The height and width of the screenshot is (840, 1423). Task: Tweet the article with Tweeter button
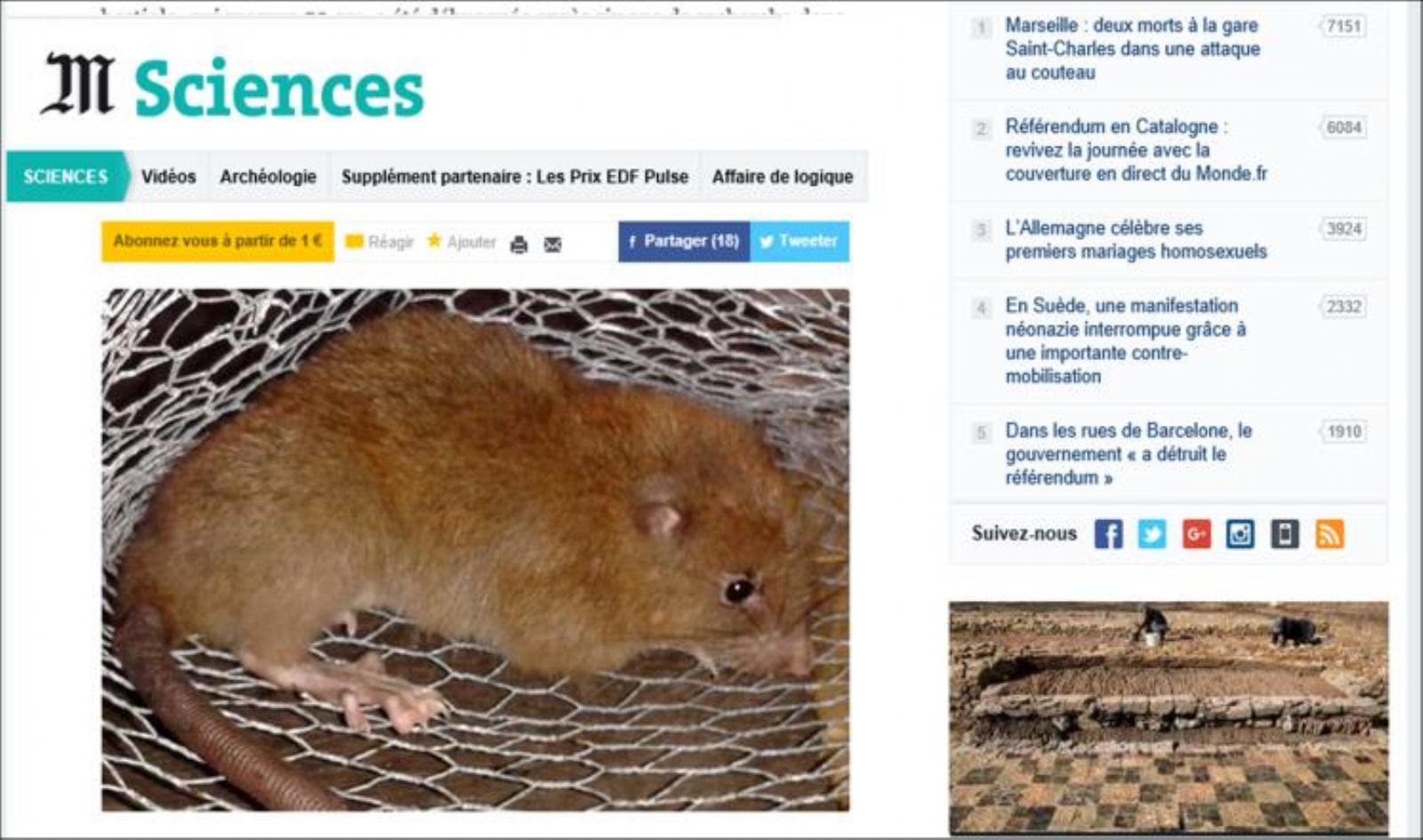[800, 241]
